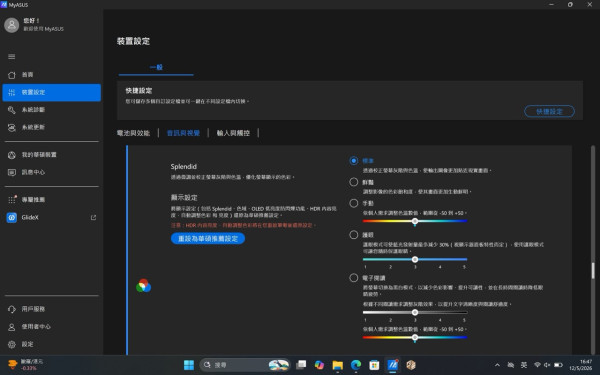This screenshot has width=600, height=375.
Task: Open 設定 settings at sidebar bottom
Action: [x=52, y=344]
